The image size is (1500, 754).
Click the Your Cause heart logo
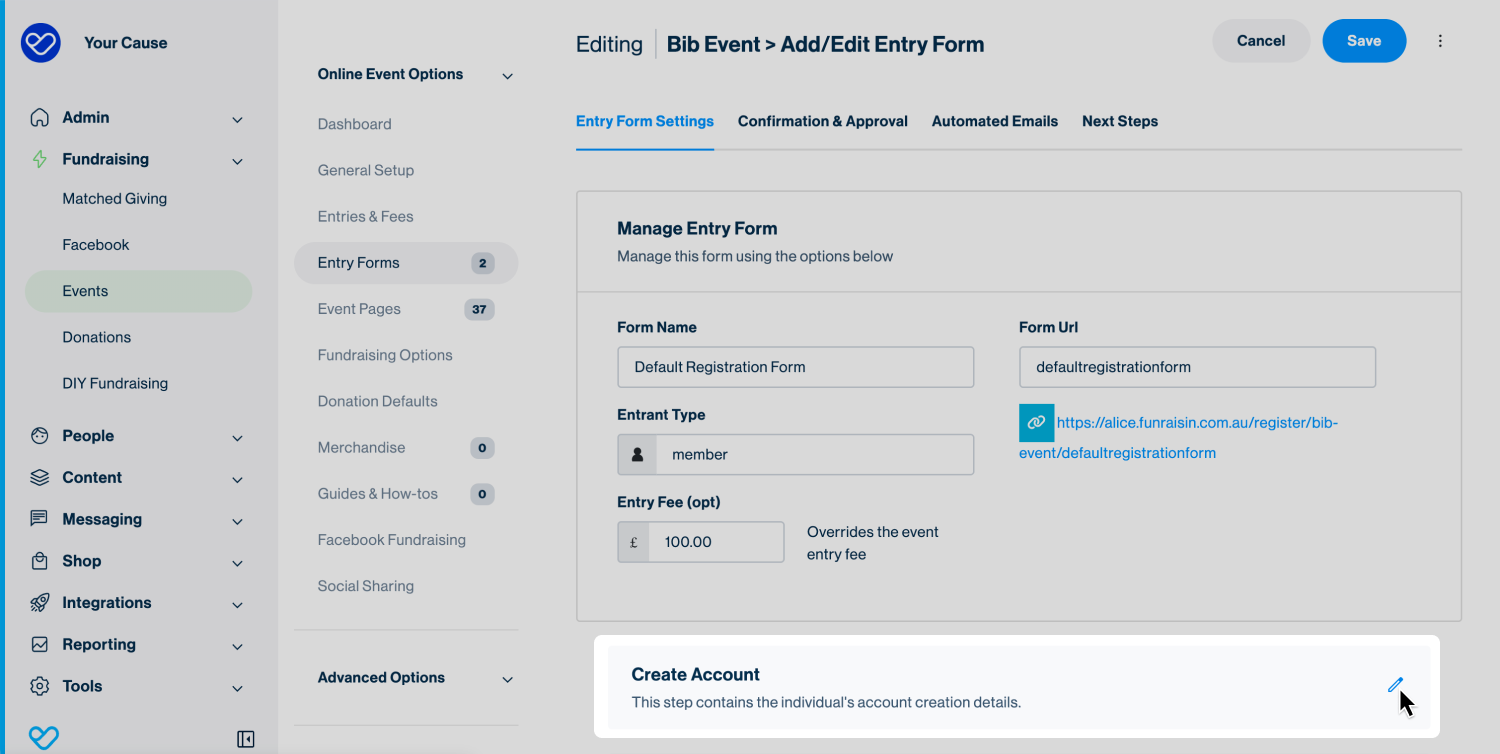tap(41, 43)
